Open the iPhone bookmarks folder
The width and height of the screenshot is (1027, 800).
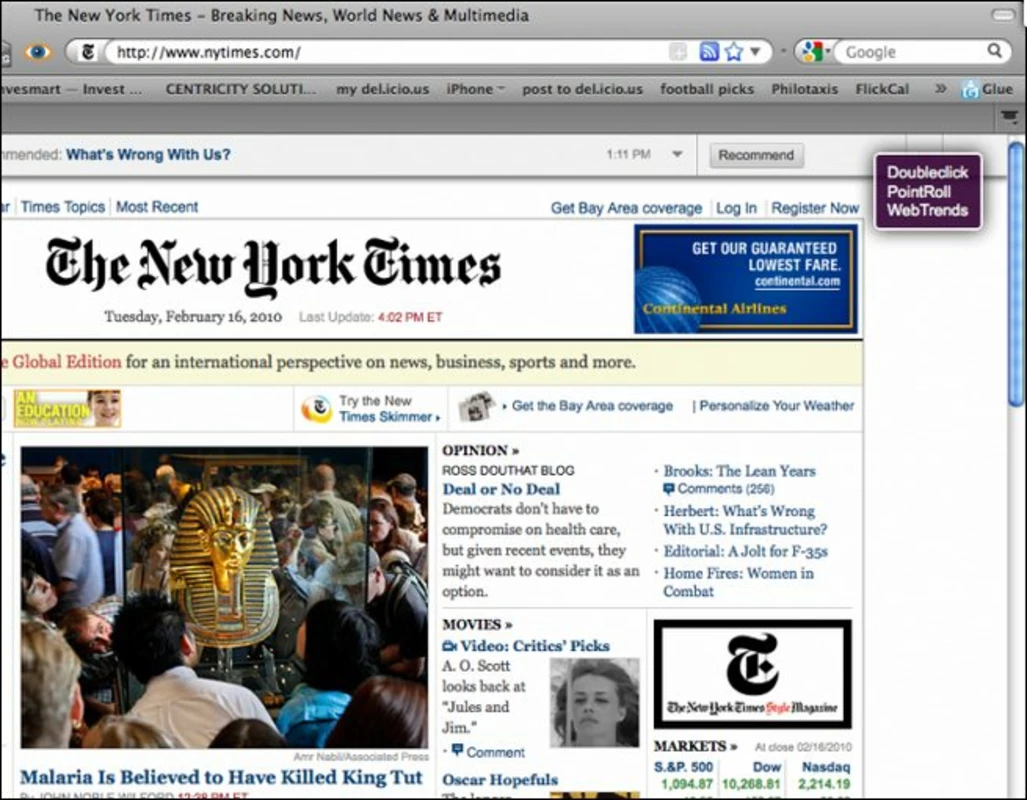(x=476, y=89)
